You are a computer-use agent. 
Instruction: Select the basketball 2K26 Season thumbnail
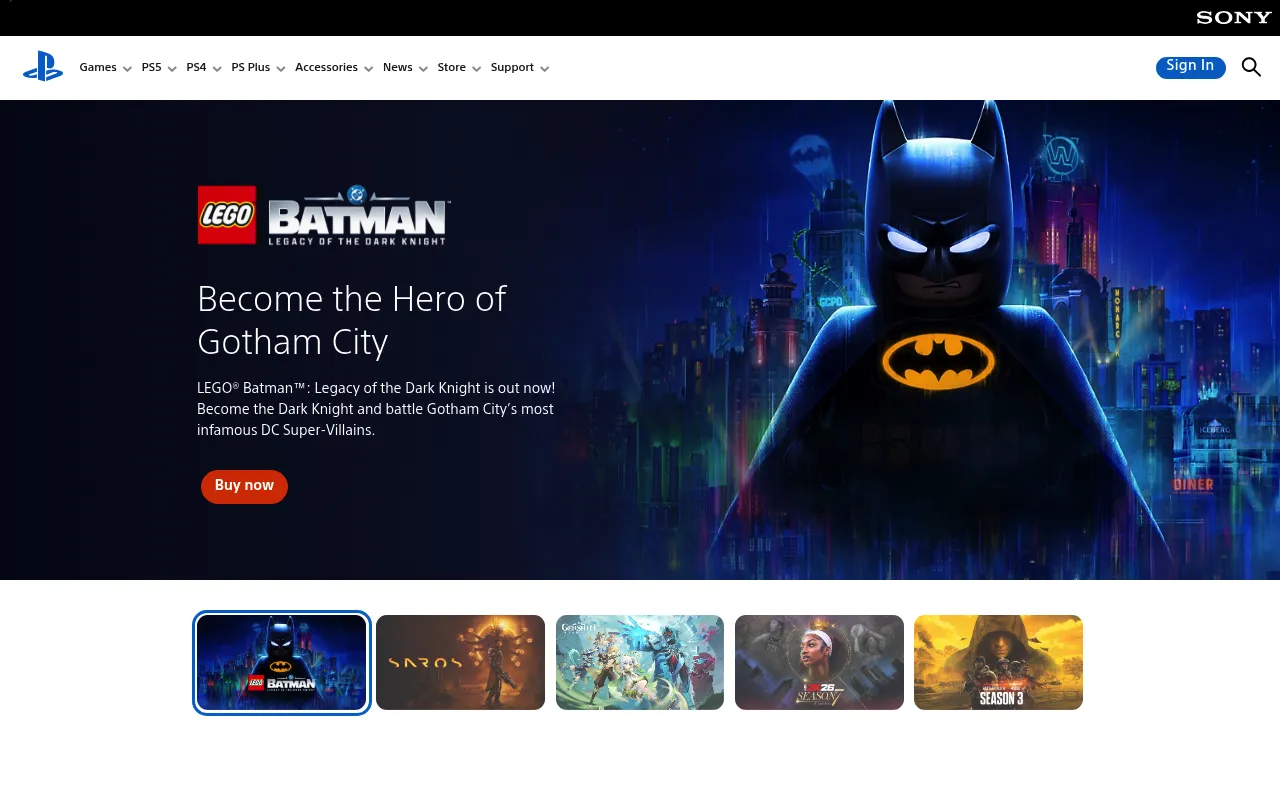819,662
